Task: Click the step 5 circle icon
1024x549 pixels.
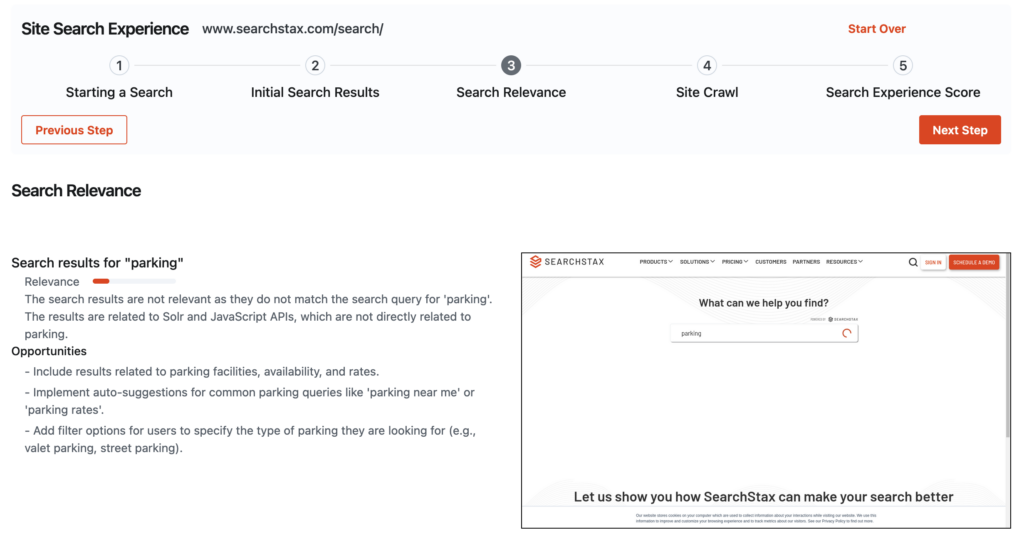Action: click(x=903, y=66)
